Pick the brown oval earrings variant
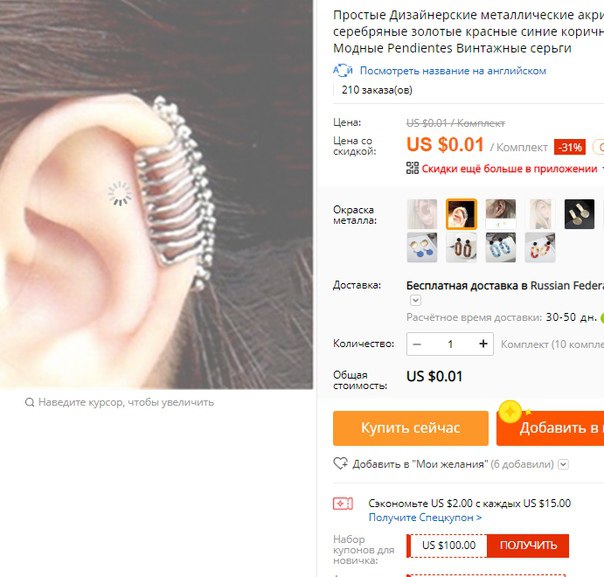The image size is (604, 577). click(x=461, y=247)
